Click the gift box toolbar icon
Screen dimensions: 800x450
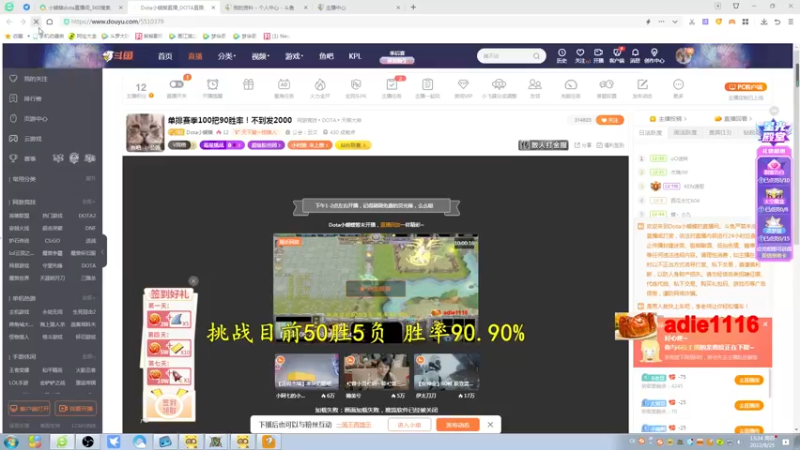coord(248,85)
